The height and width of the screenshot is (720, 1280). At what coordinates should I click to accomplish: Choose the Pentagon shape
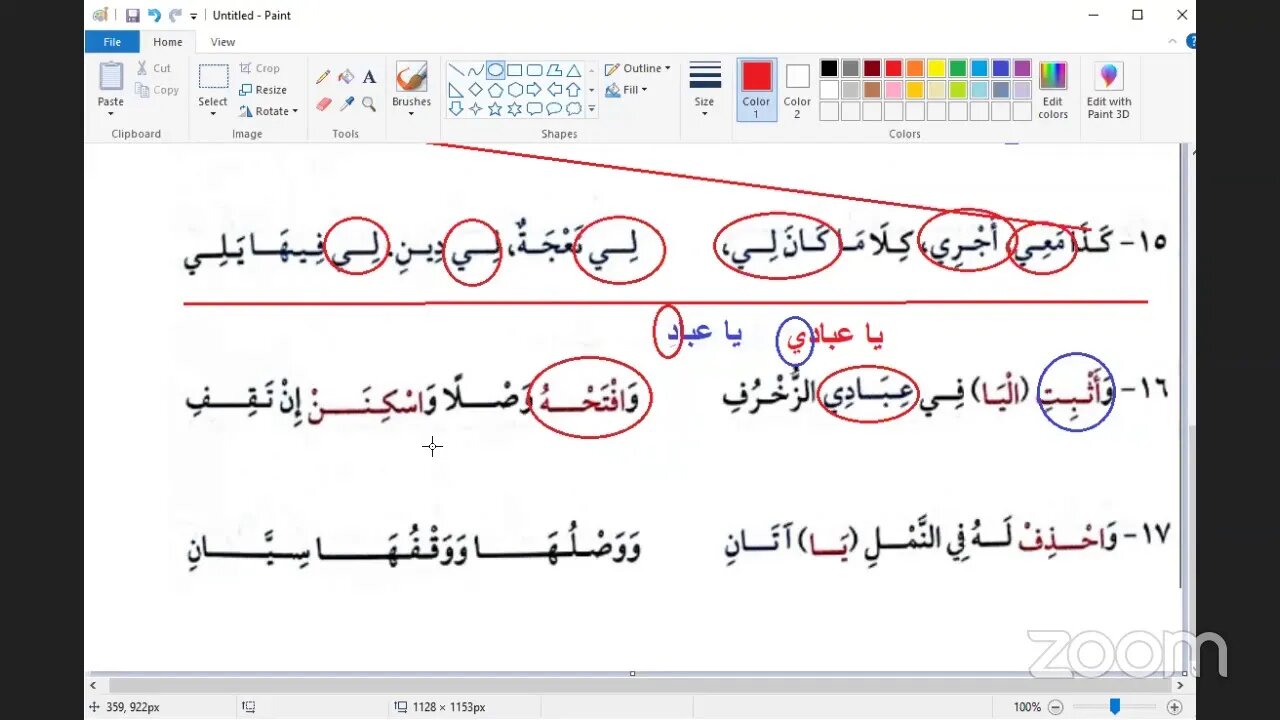(495, 90)
